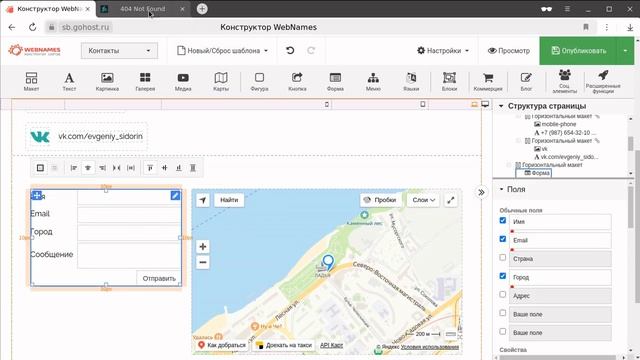Choose the Карты map tool
The width and height of the screenshot is (640, 360).
pyautogui.click(x=221, y=82)
